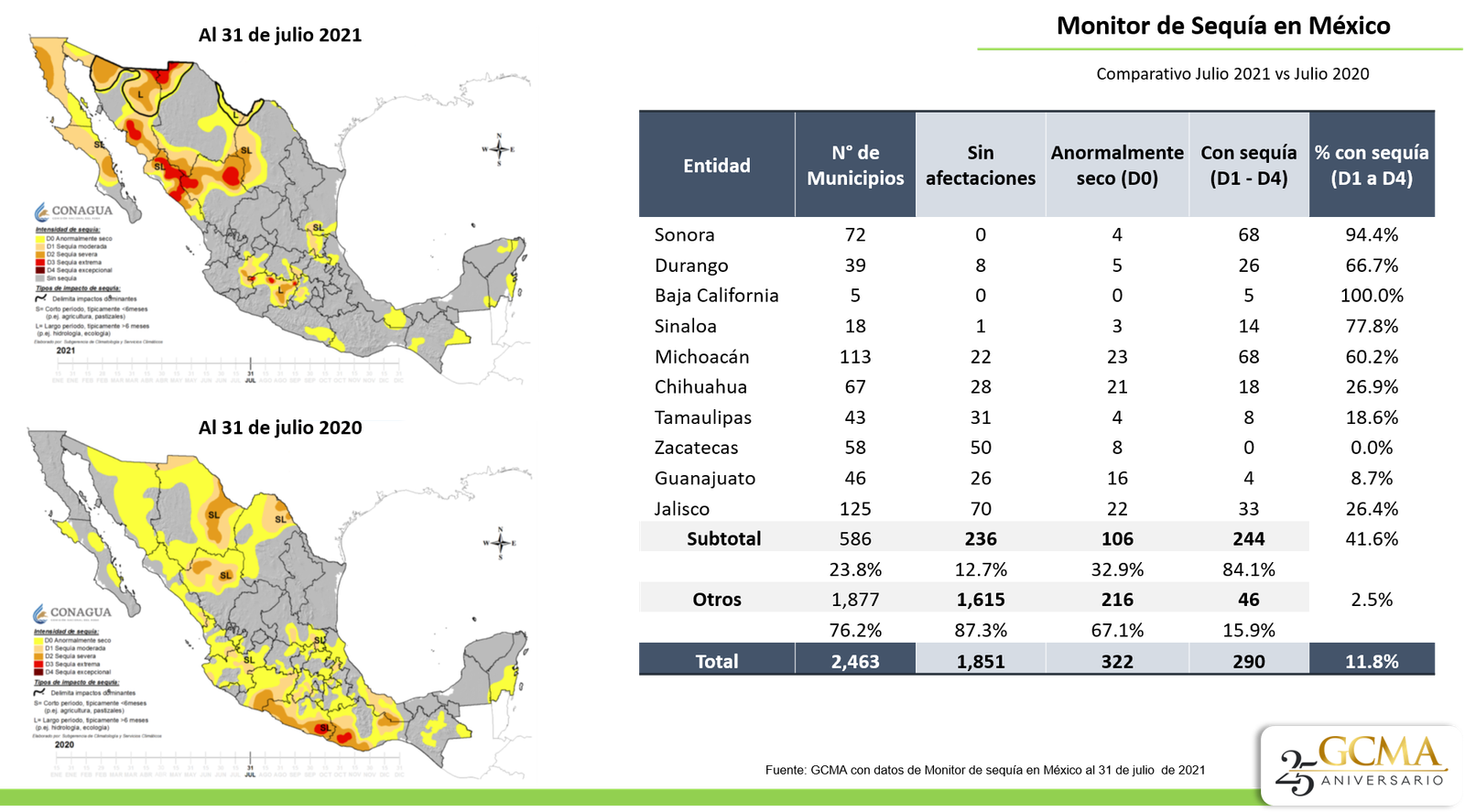Click the 'Entidad' column header

716,166
